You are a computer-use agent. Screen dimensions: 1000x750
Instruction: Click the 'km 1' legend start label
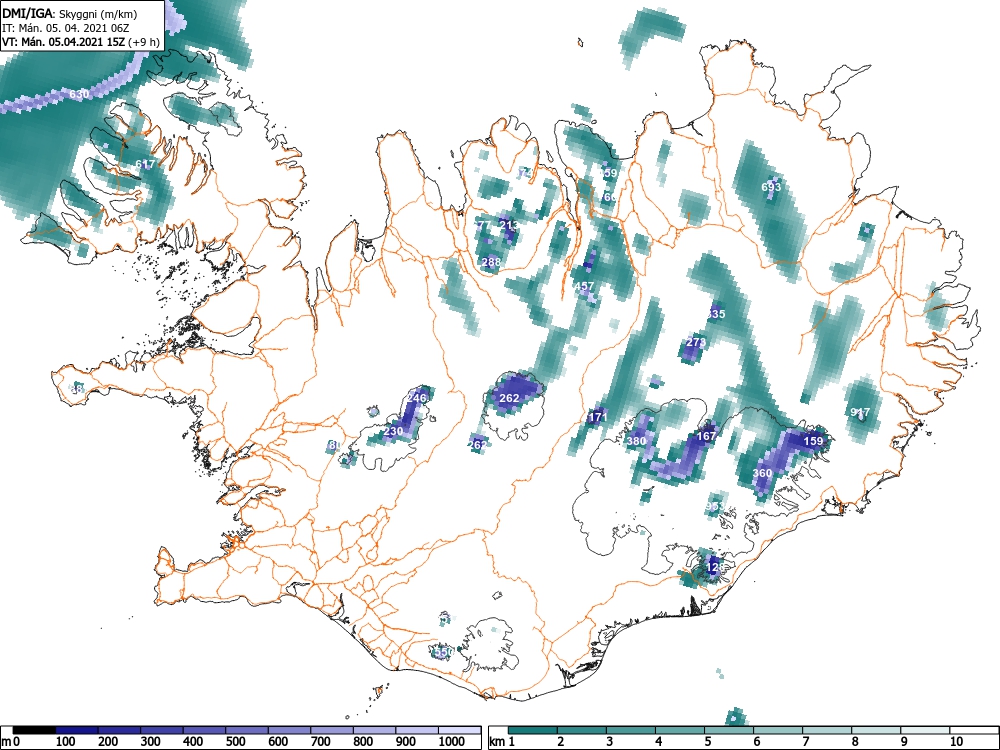click(x=502, y=742)
